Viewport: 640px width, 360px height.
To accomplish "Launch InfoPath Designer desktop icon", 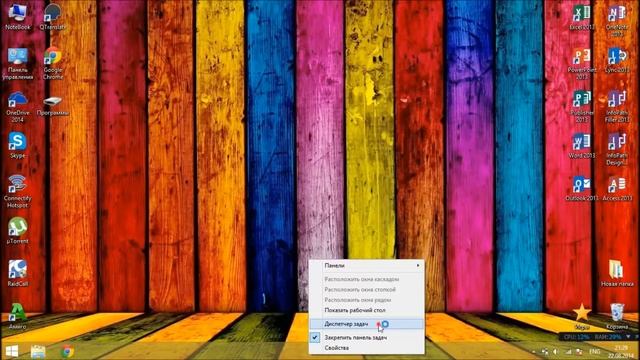I will pos(617,149).
